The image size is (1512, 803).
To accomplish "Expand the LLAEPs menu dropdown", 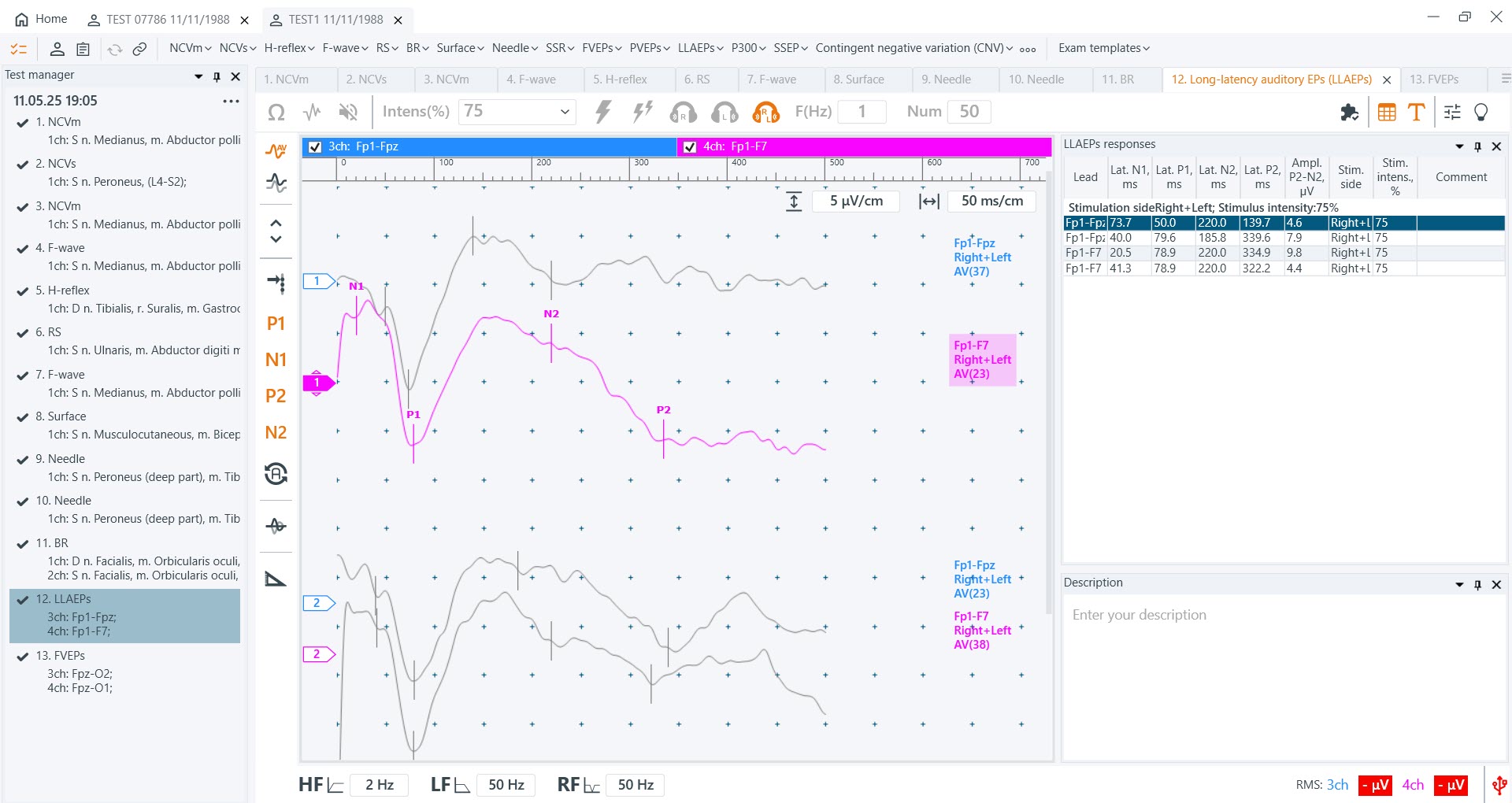I will click(x=700, y=48).
